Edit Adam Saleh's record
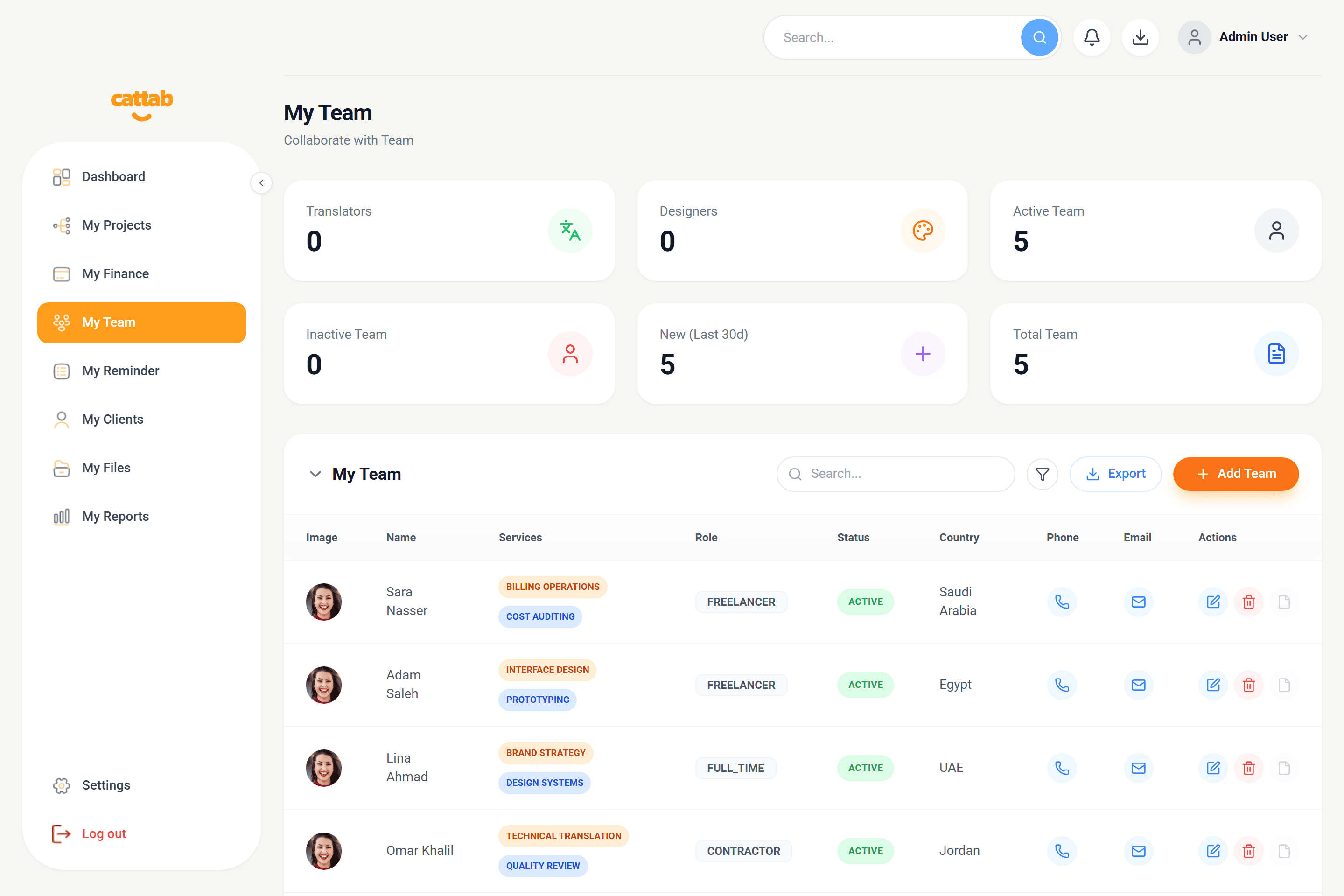Viewport: 1344px width, 896px height. coord(1213,685)
